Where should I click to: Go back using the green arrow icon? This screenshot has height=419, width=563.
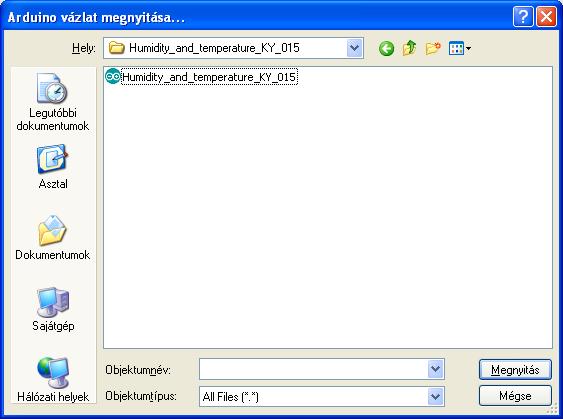(386, 48)
